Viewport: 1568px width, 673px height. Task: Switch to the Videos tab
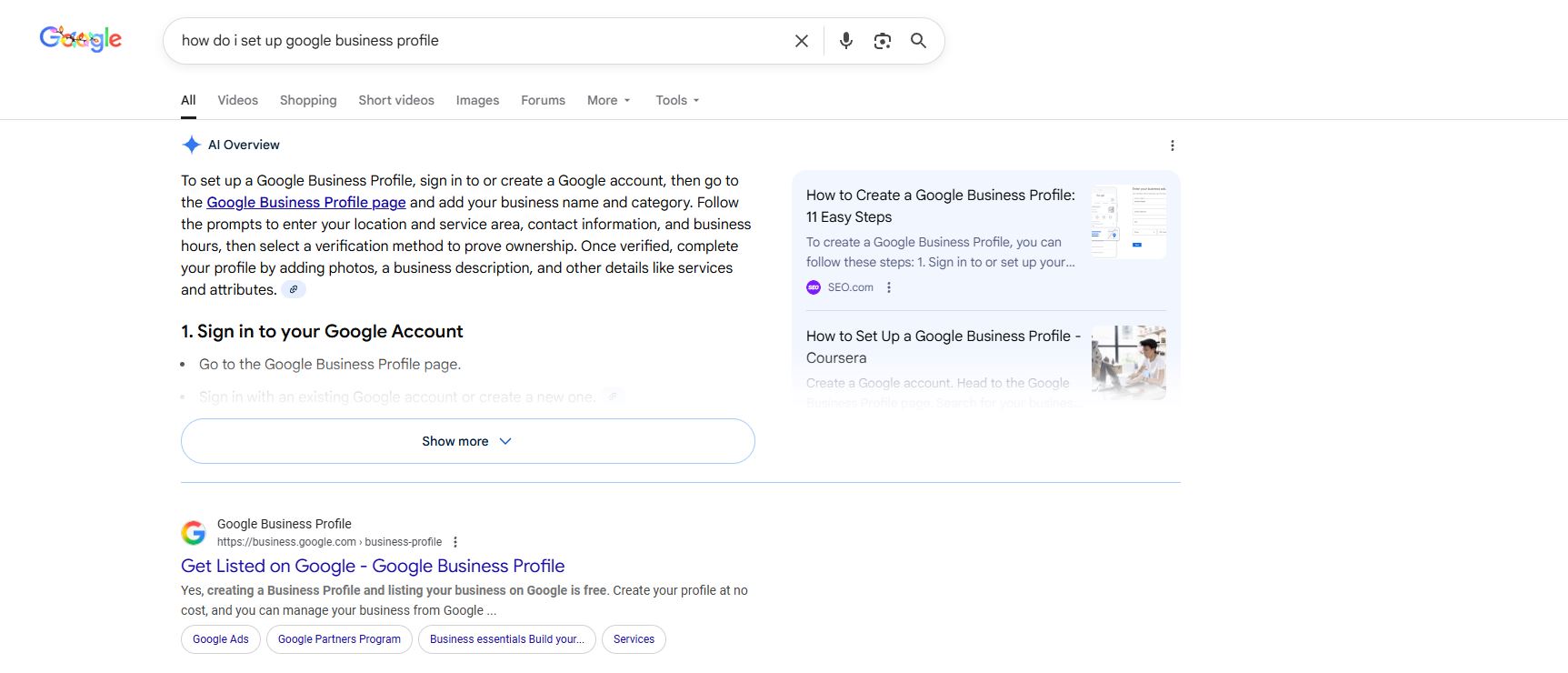coord(237,100)
